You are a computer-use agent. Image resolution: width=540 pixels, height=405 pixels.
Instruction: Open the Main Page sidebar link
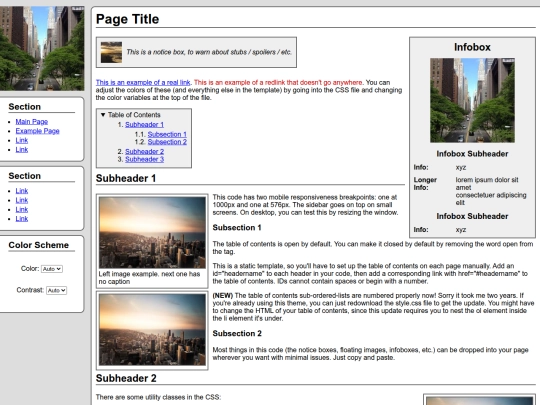(x=32, y=122)
